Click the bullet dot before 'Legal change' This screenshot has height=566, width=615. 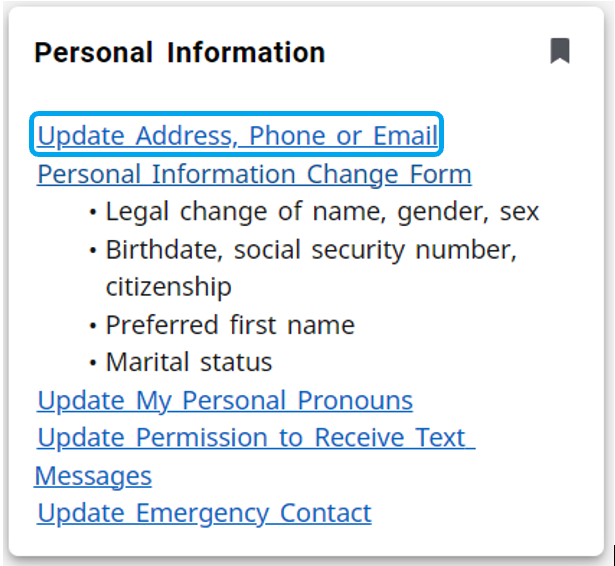point(93,213)
